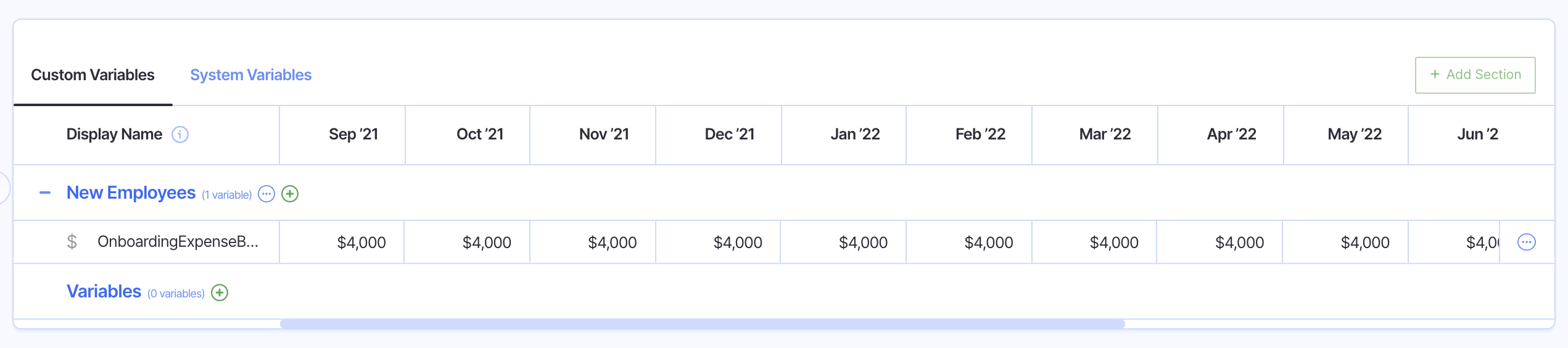1568x348 pixels.
Task: Click the Mar '22 $4,000 value
Action: click(x=1113, y=242)
